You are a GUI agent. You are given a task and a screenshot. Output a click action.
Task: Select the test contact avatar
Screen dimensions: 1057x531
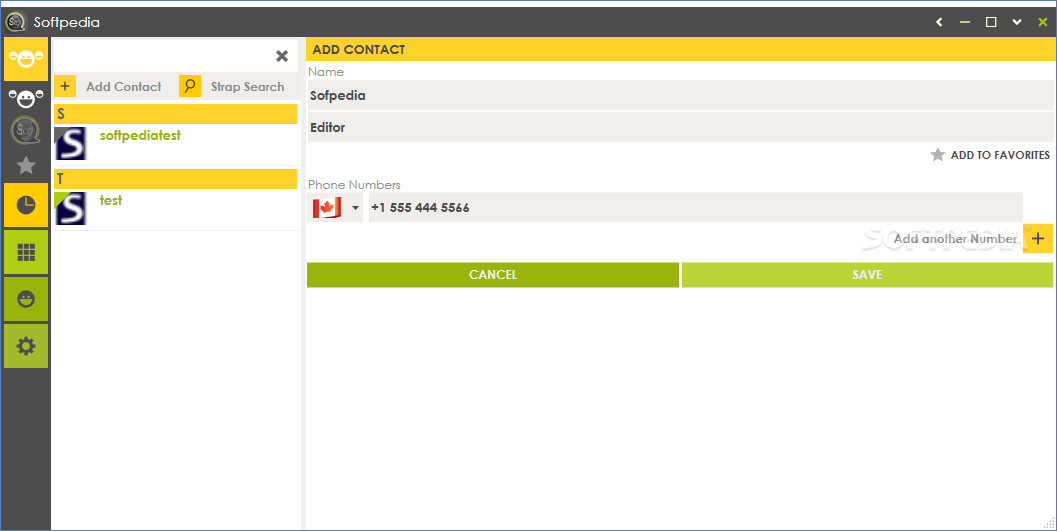70,208
